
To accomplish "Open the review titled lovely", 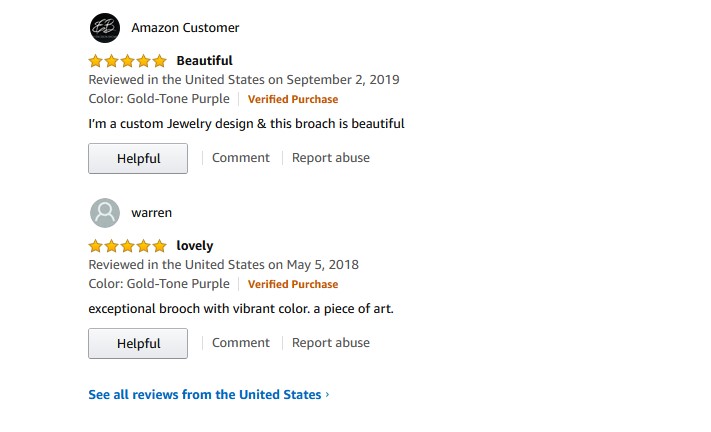I will pos(195,246).
